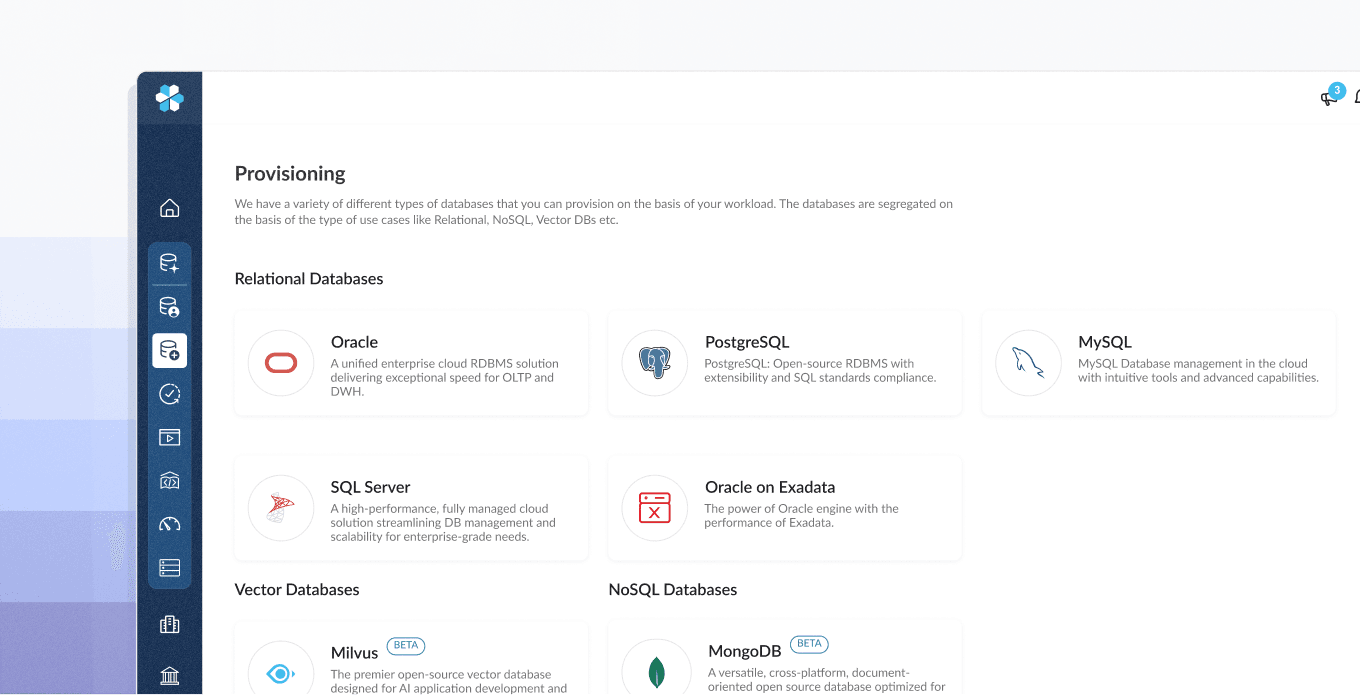
Task: Select the highlighted database-plus provisioning icon
Action: [x=169, y=351]
